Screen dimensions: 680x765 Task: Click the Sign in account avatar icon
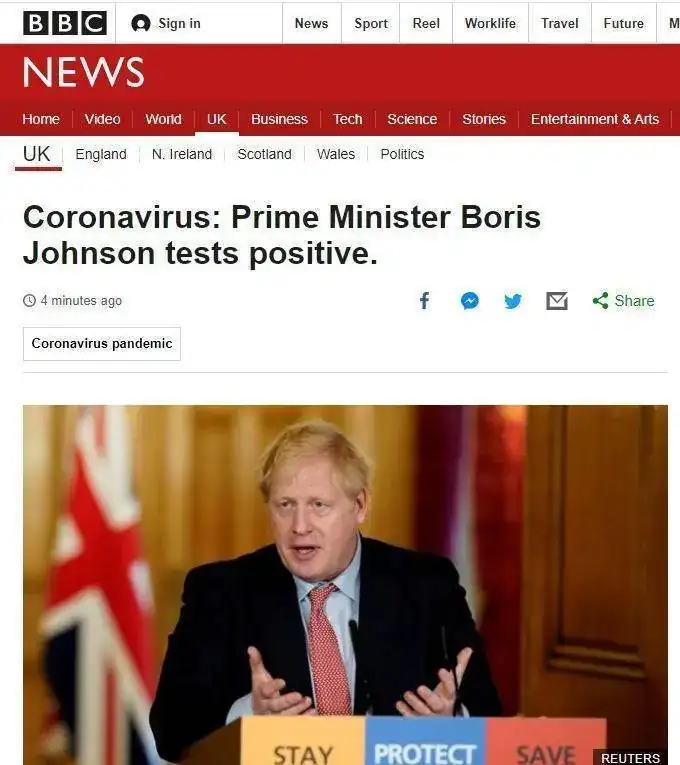[x=141, y=23]
